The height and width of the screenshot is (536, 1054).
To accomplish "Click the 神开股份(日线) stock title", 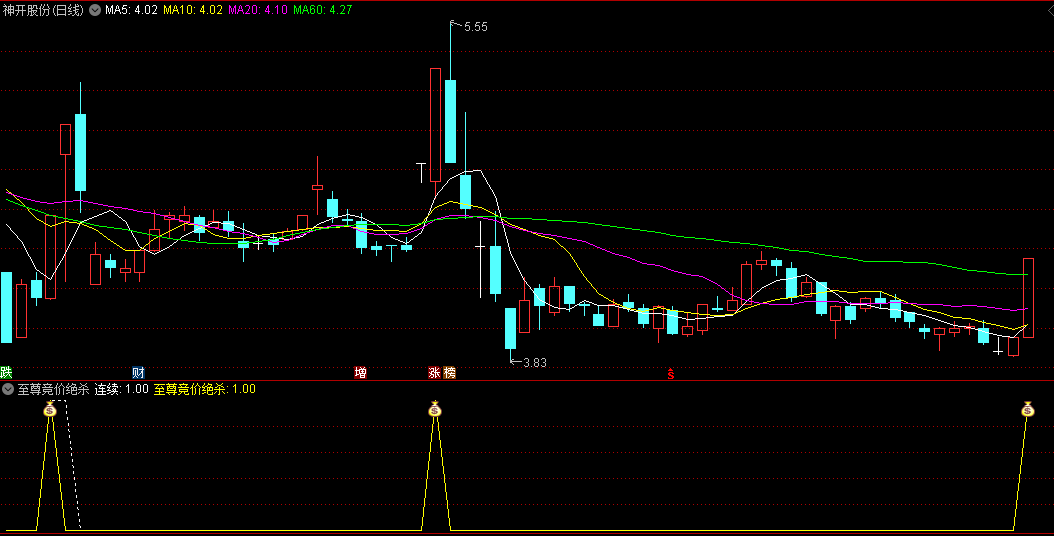I will coord(43,10).
